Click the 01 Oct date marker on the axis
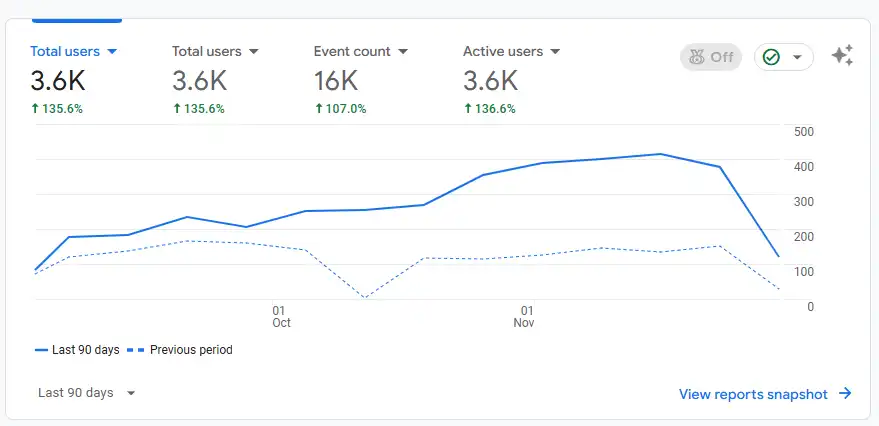The width and height of the screenshot is (879, 426). tap(281, 317)
